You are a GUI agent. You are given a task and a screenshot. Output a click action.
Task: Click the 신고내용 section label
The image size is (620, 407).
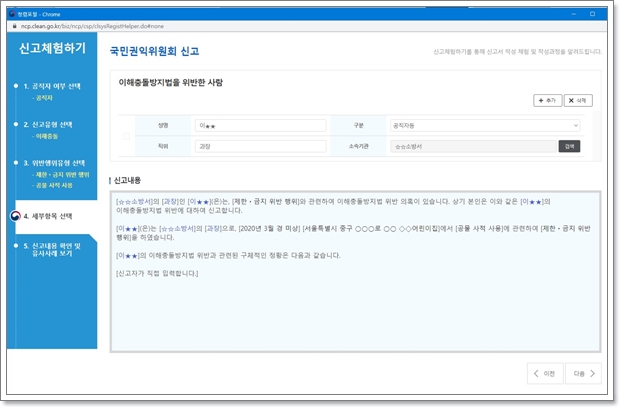[127, 180]
